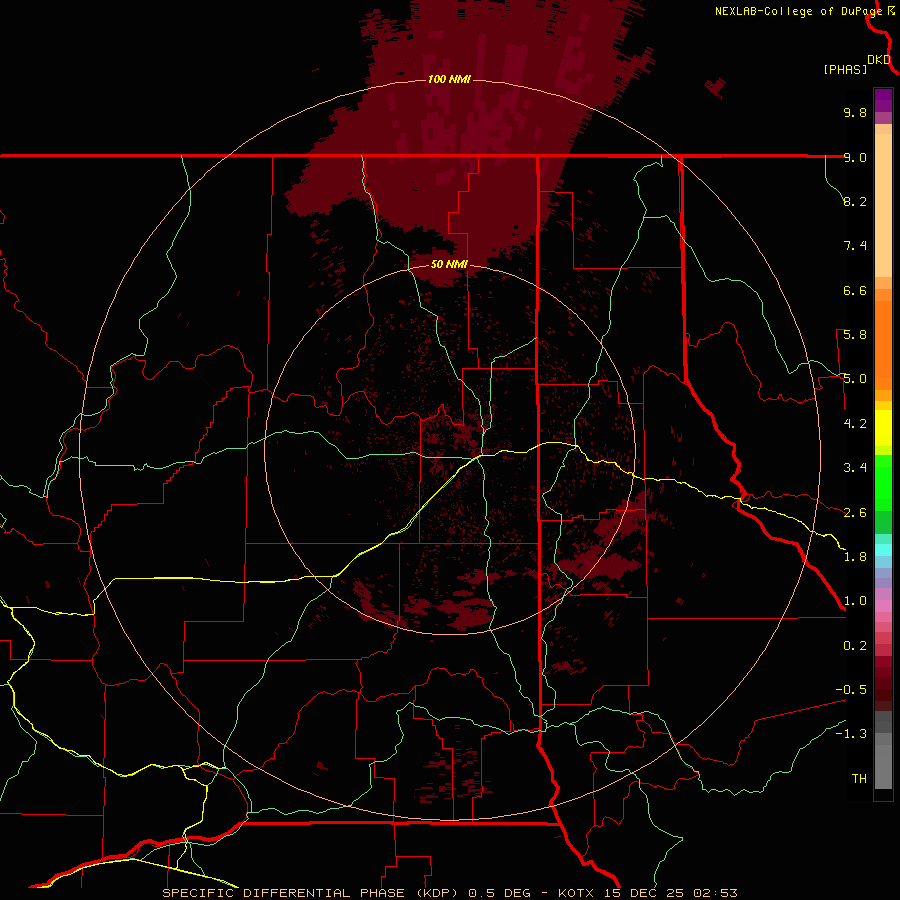Click the DKD label above the scale
The width and height of the screenshot is (900, 900).
879,59
